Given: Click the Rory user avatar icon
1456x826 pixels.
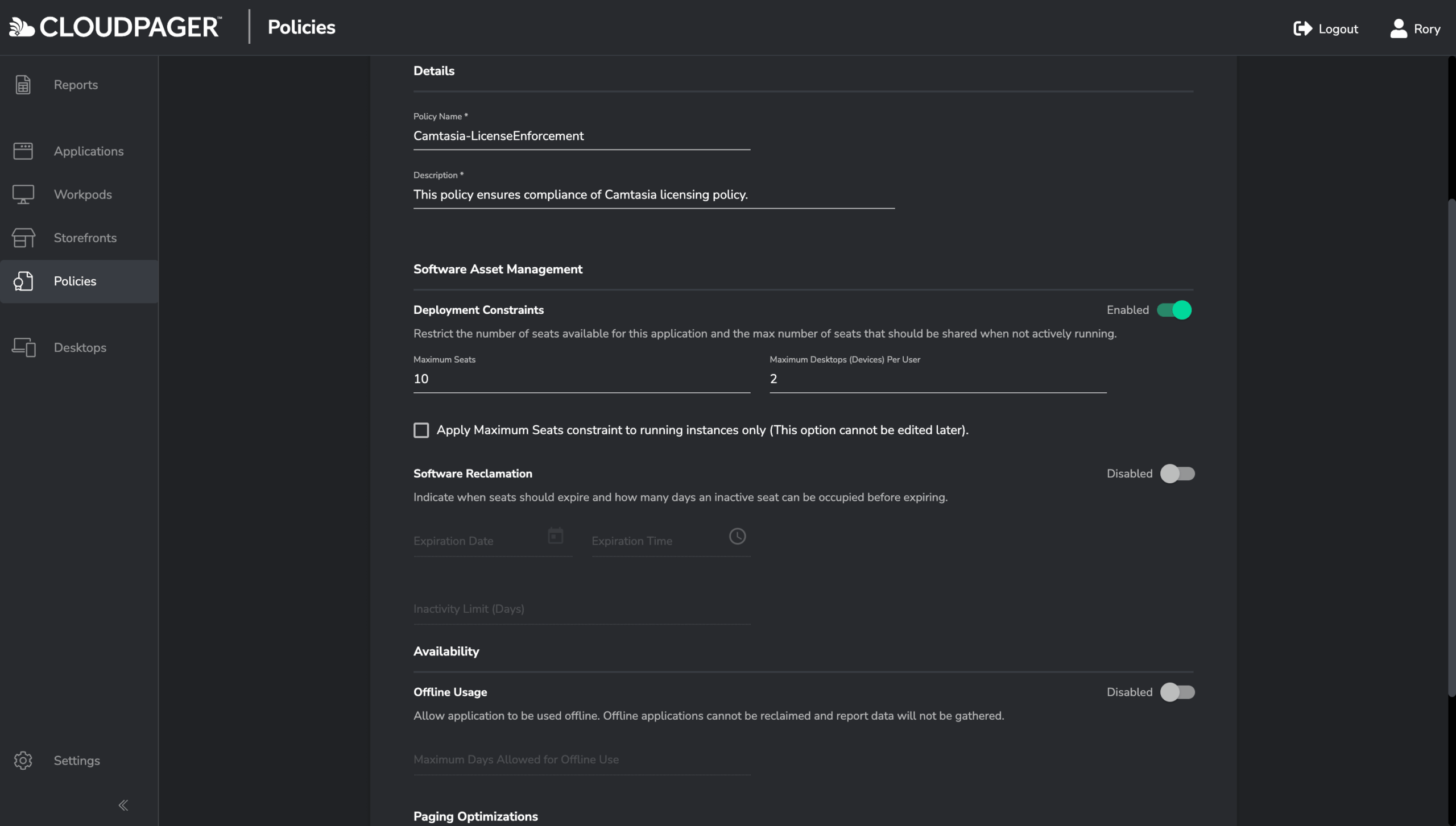Looking at the screenshot, I should click(1399, 28).
